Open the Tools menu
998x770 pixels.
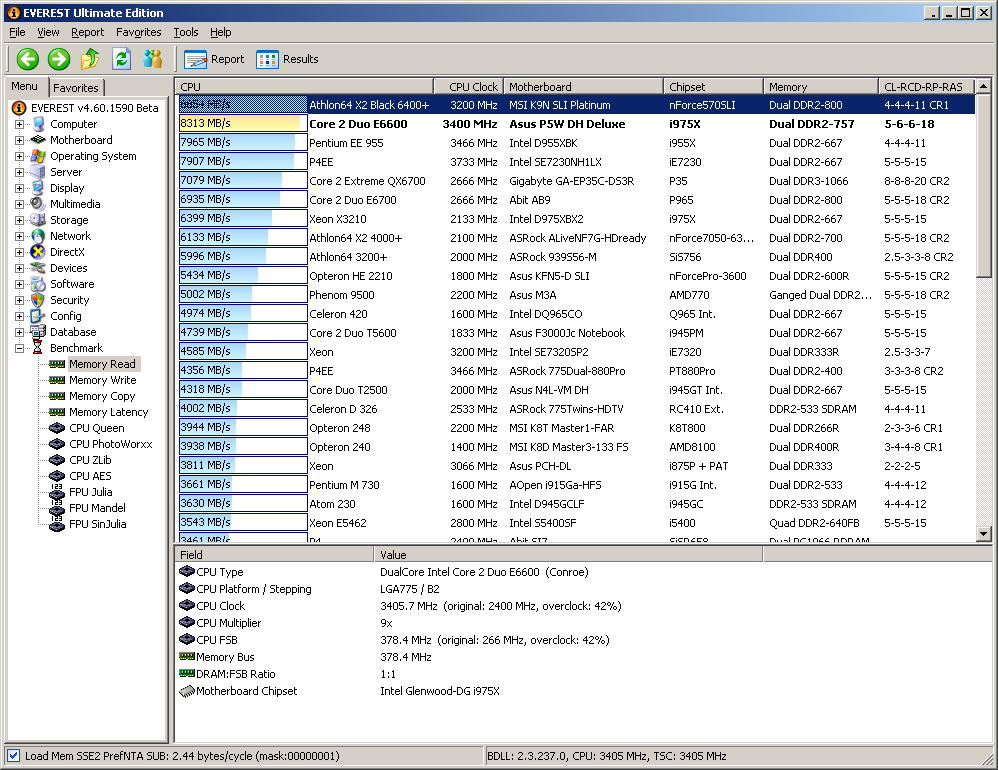point(186,32)
